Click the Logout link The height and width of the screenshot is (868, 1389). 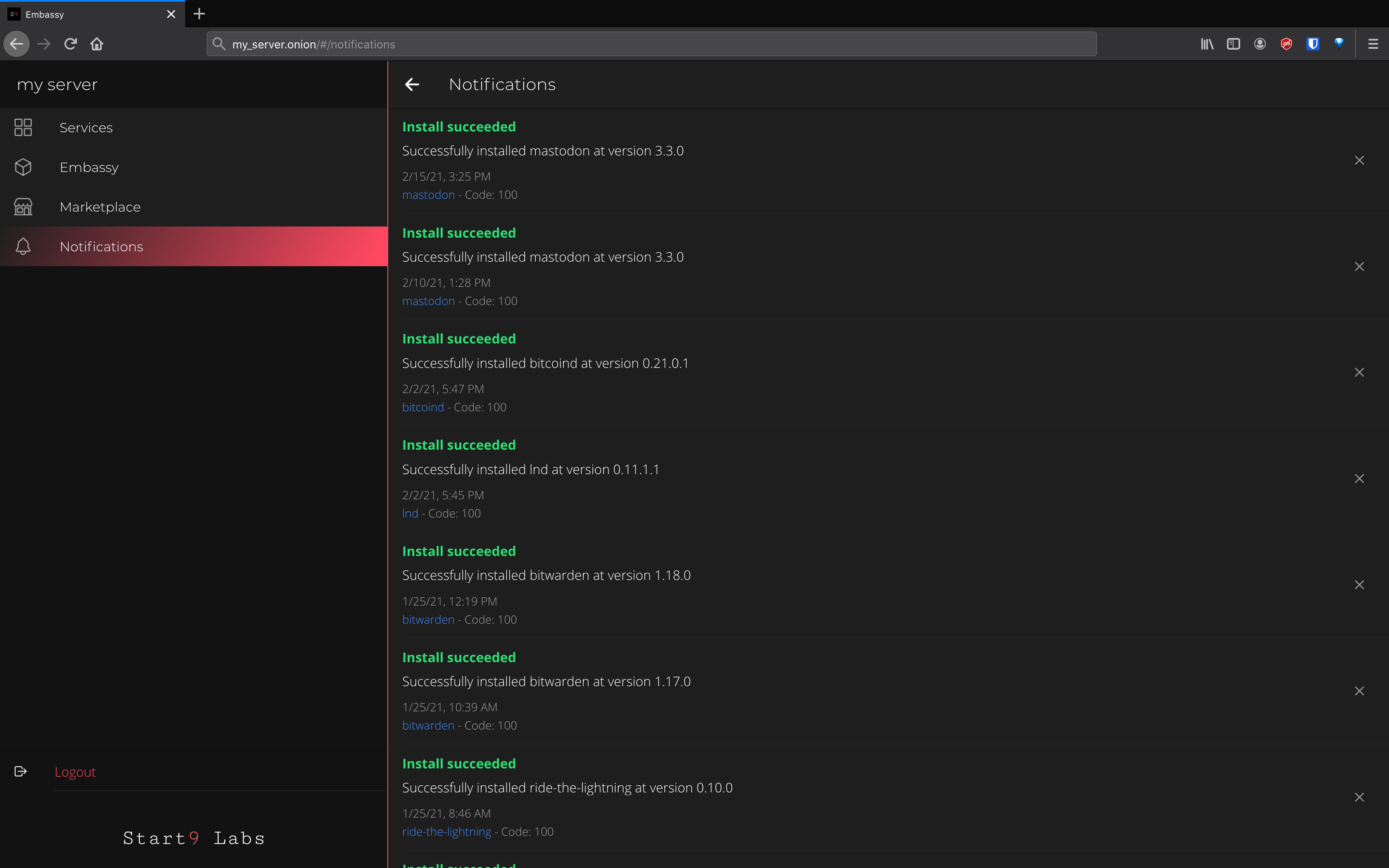[x=75, y=772]
